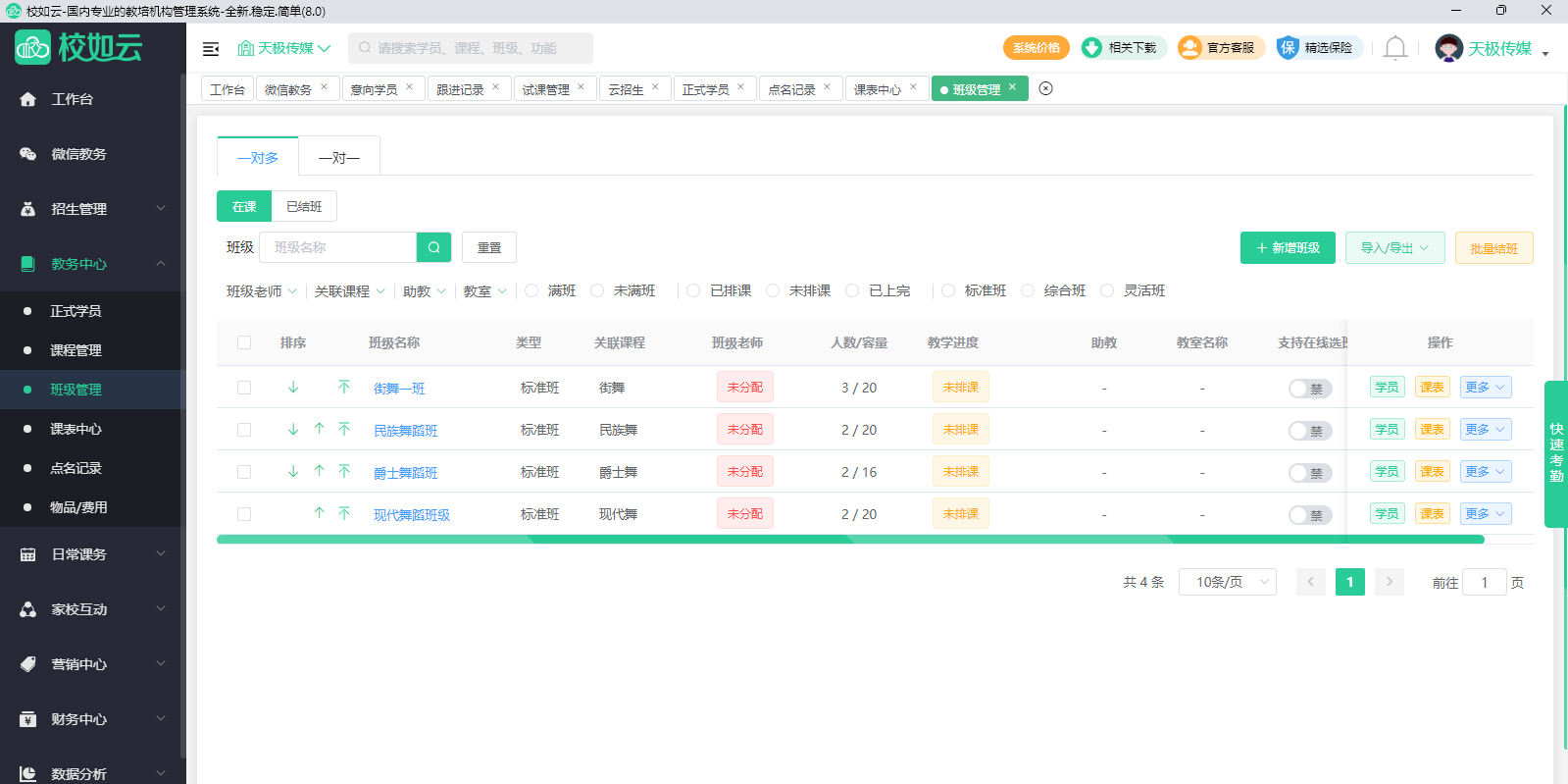Click the search magnifier button for class name

point(433,247)
